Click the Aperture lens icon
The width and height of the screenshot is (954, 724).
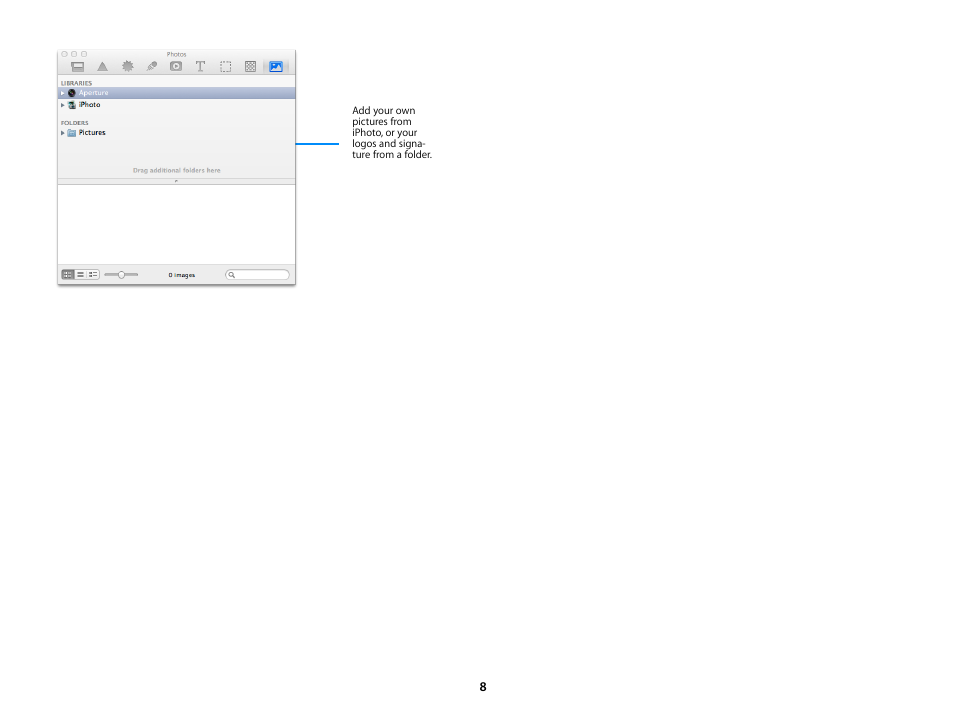(x=72, y=93)
